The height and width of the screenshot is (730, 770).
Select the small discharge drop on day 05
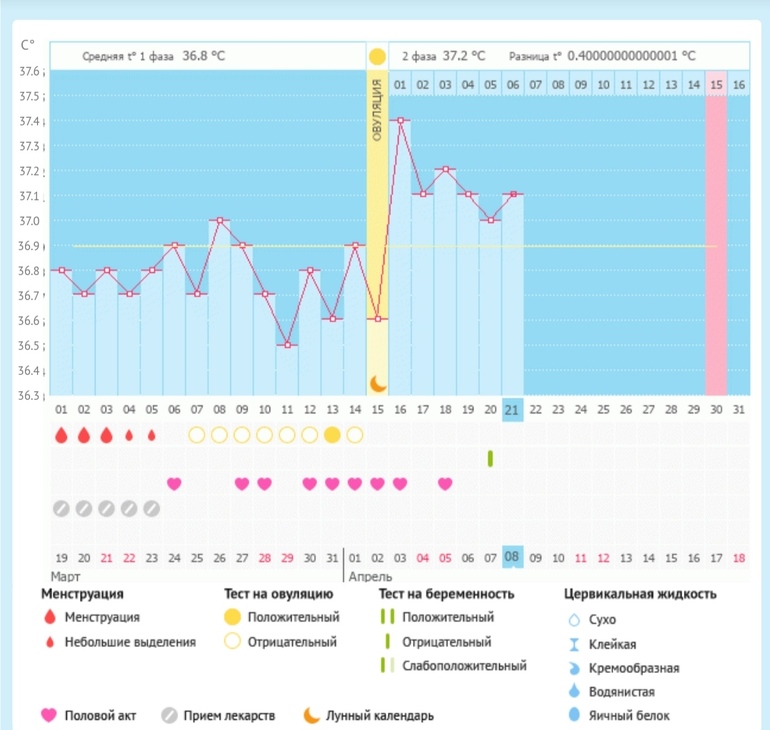[152, 435]
